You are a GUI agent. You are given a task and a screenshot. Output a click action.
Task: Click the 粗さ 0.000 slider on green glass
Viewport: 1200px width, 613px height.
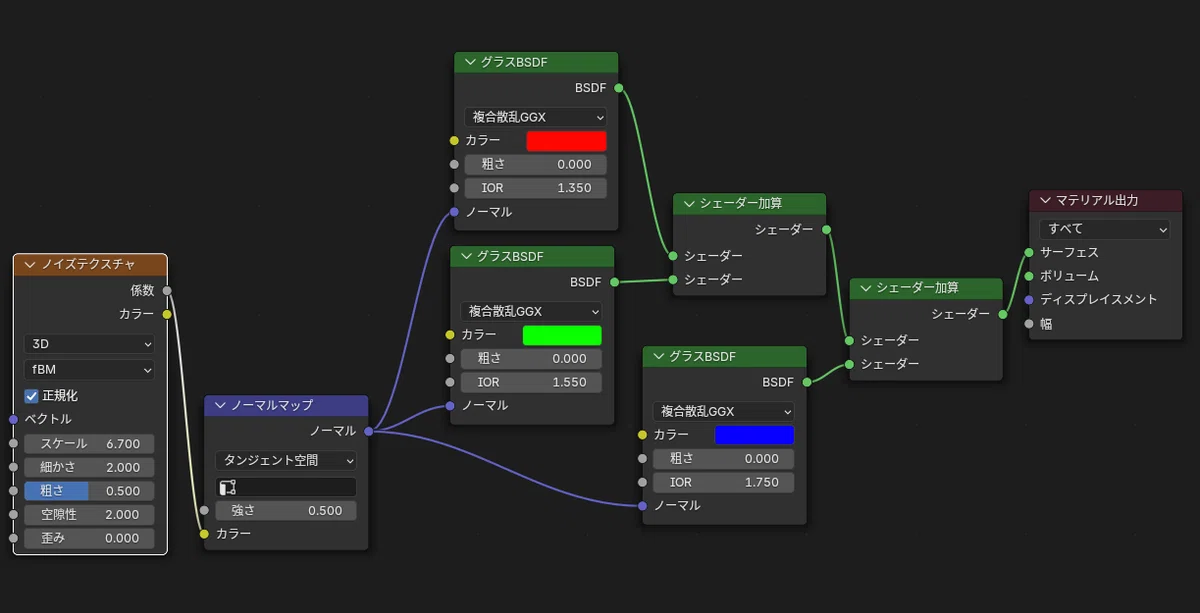pos(531,358)
